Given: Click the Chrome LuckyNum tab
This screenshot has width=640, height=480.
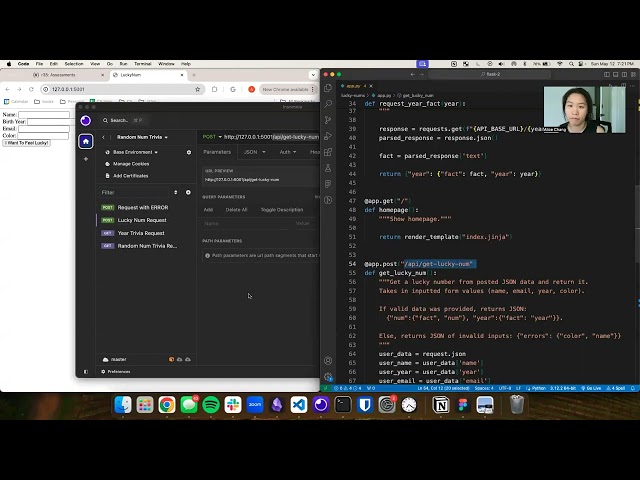Looking at the screenshot, I should pos(147,75).
